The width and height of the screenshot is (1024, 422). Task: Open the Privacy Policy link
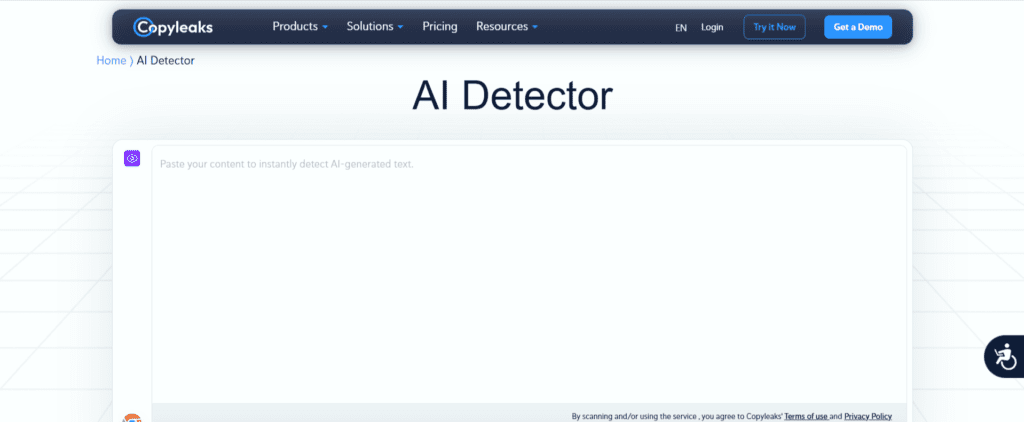pyautogui.click(x=868, y=416)
